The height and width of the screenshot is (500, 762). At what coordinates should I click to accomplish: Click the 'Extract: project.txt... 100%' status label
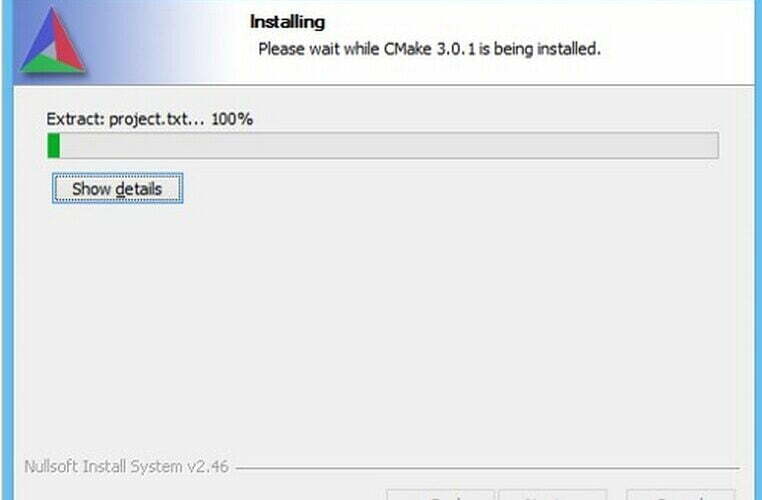(150, 119)
